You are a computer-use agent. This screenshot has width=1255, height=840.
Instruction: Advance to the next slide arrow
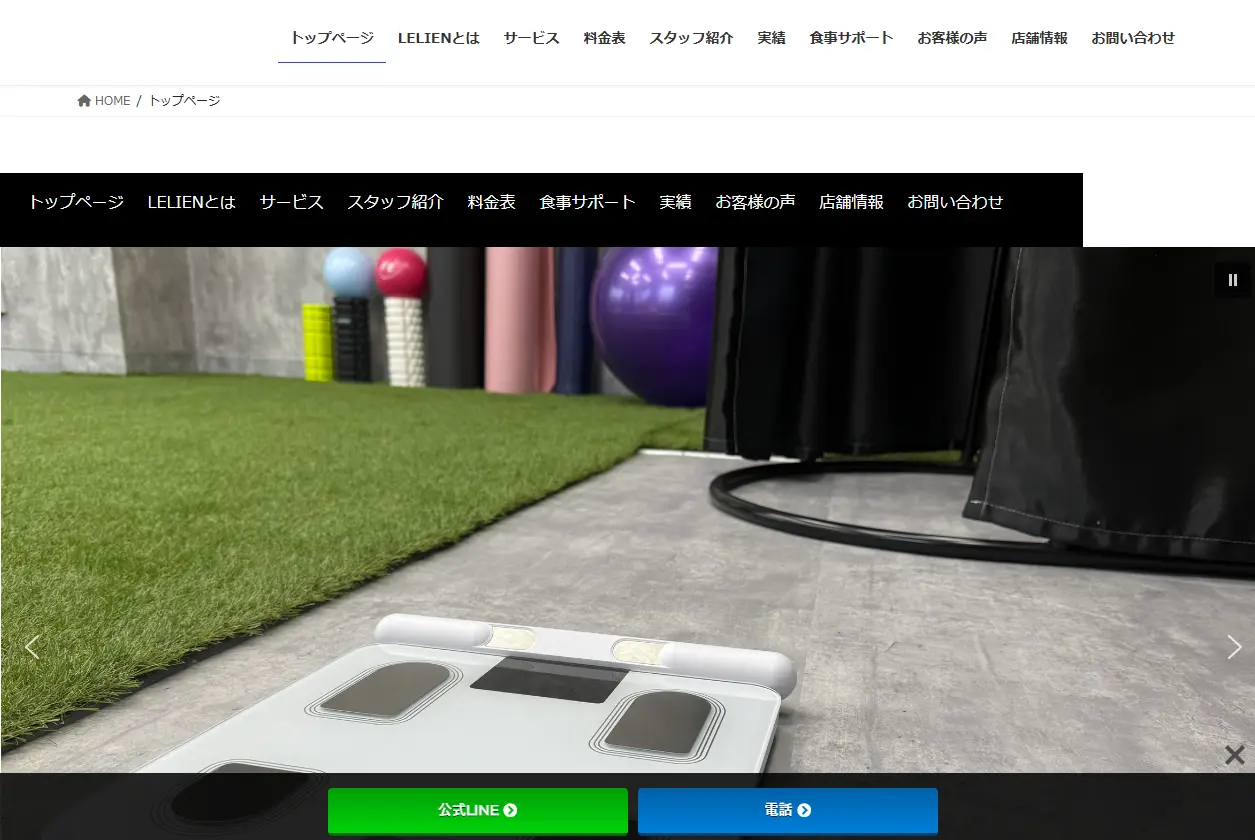point(1234,648)
